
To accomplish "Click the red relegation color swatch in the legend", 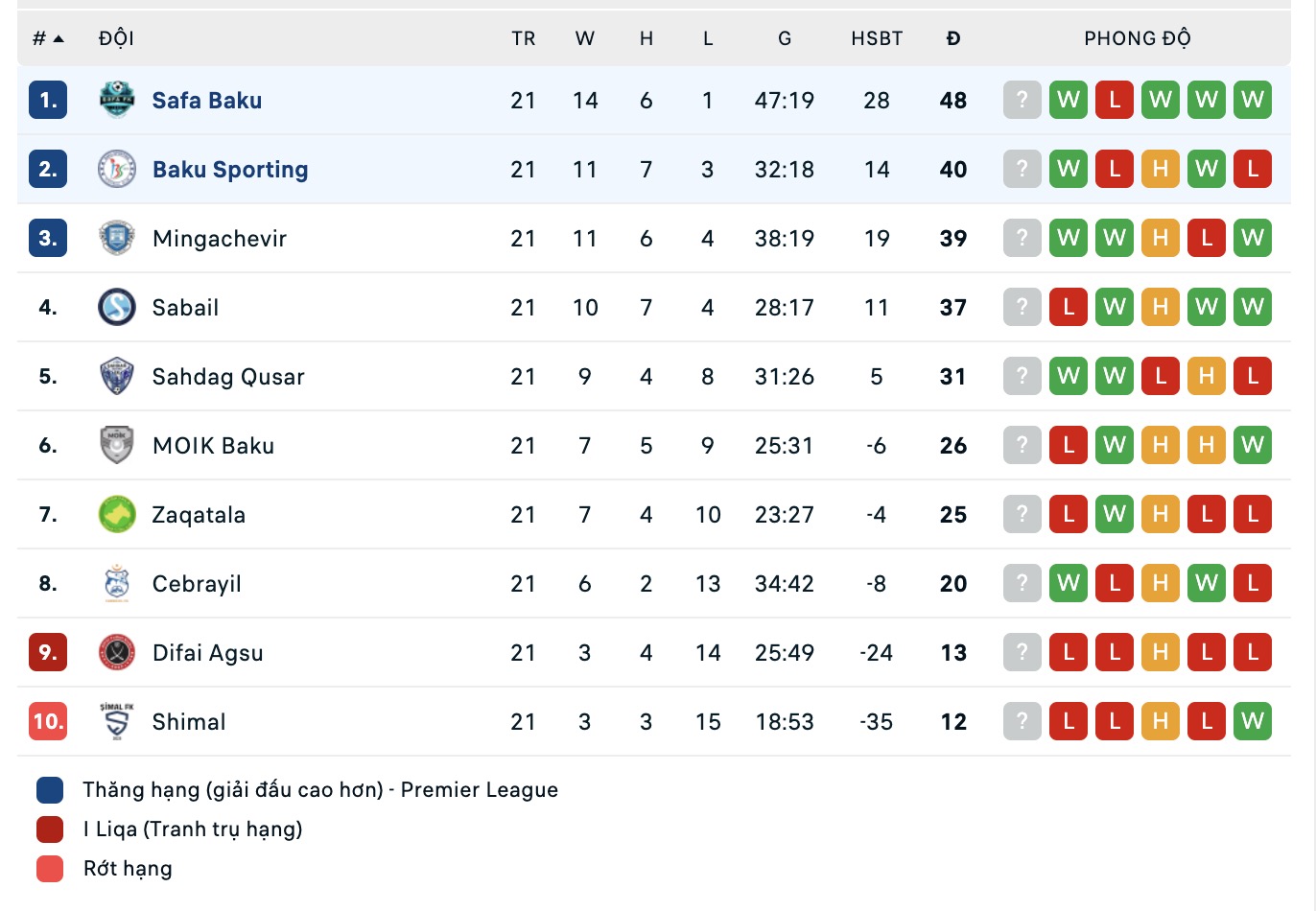I will 48,868.
